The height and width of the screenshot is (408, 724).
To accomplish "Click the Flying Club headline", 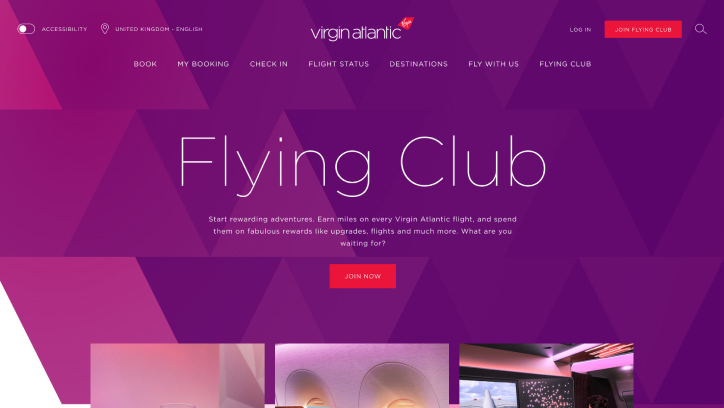I will coord(362,164).
